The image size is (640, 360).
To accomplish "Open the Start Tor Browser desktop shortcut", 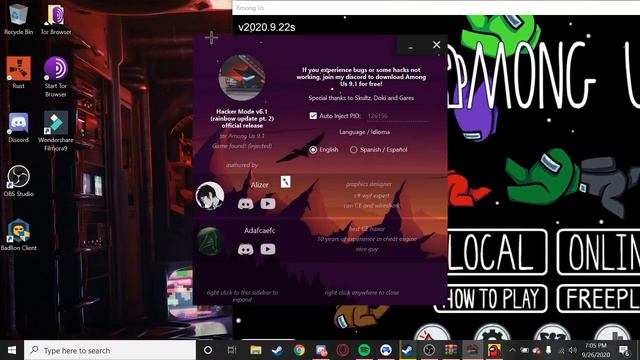I will click(x=56, y=76).
